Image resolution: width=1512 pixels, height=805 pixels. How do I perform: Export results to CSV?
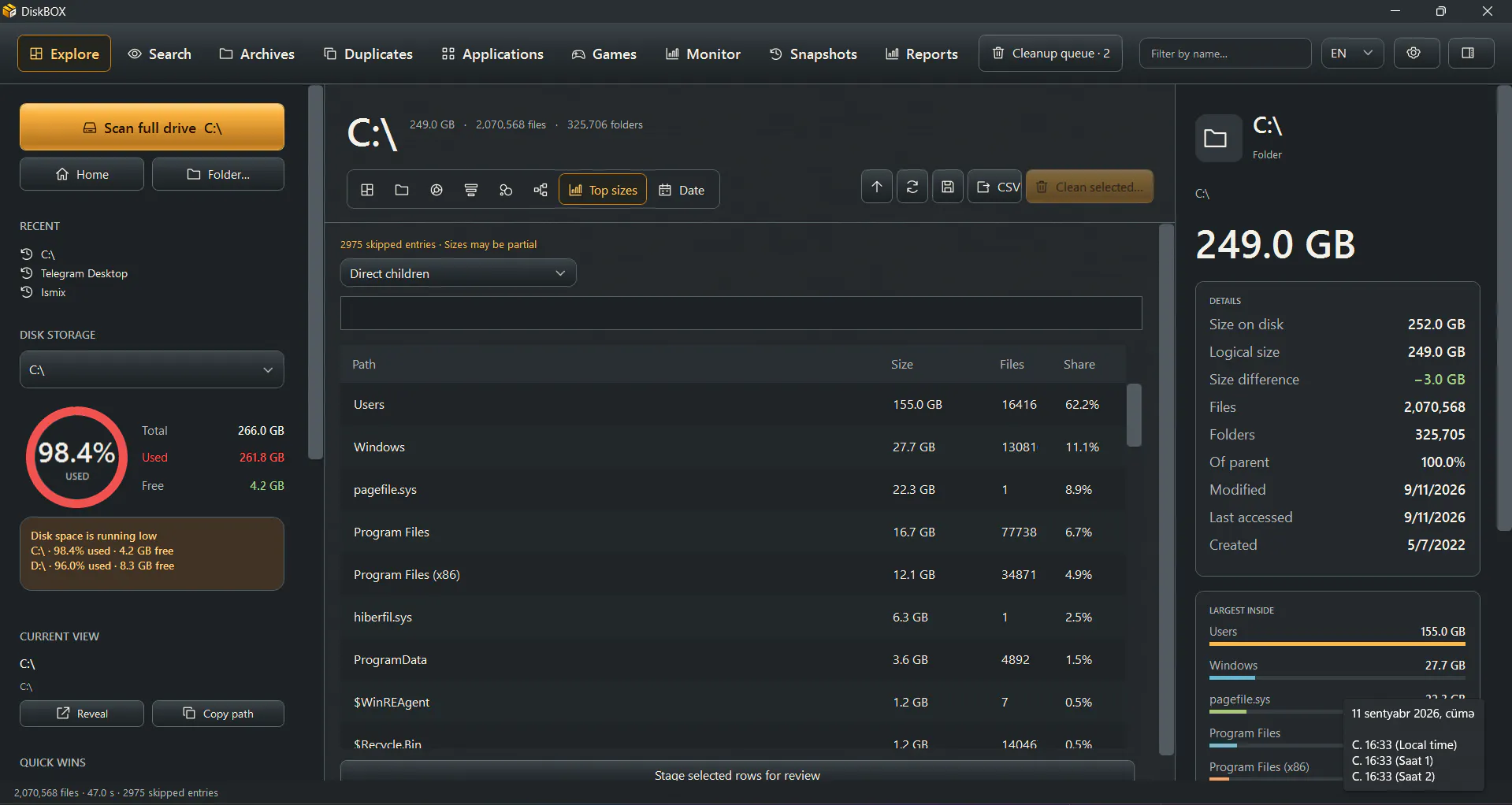pyautogui.click(x=995, y=187)
